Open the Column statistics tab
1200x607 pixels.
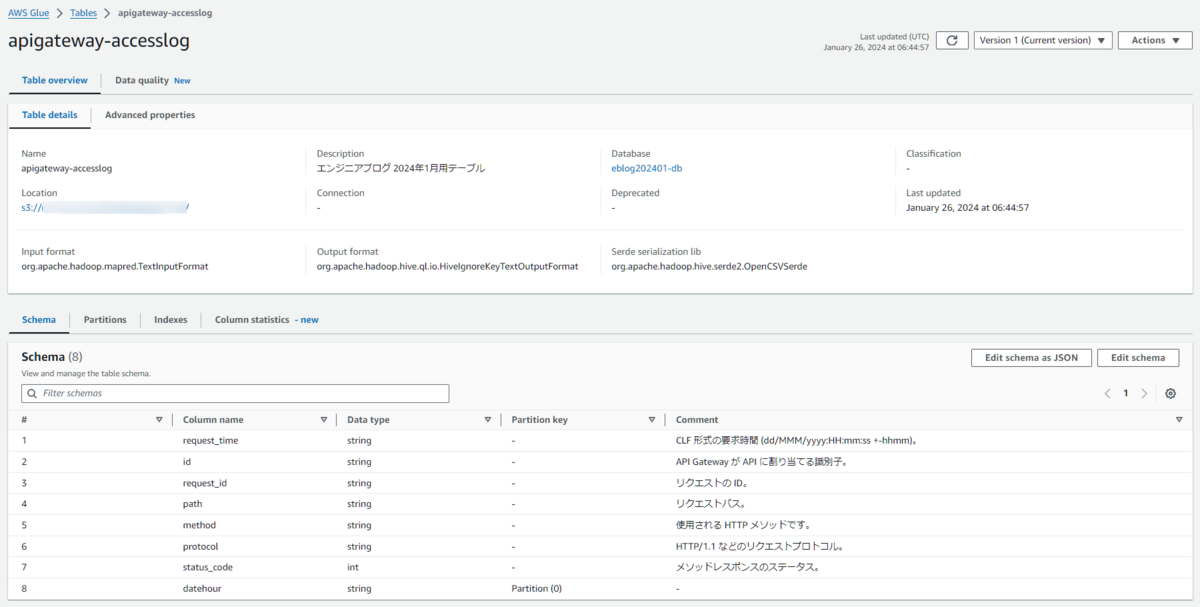coord(266,320)
